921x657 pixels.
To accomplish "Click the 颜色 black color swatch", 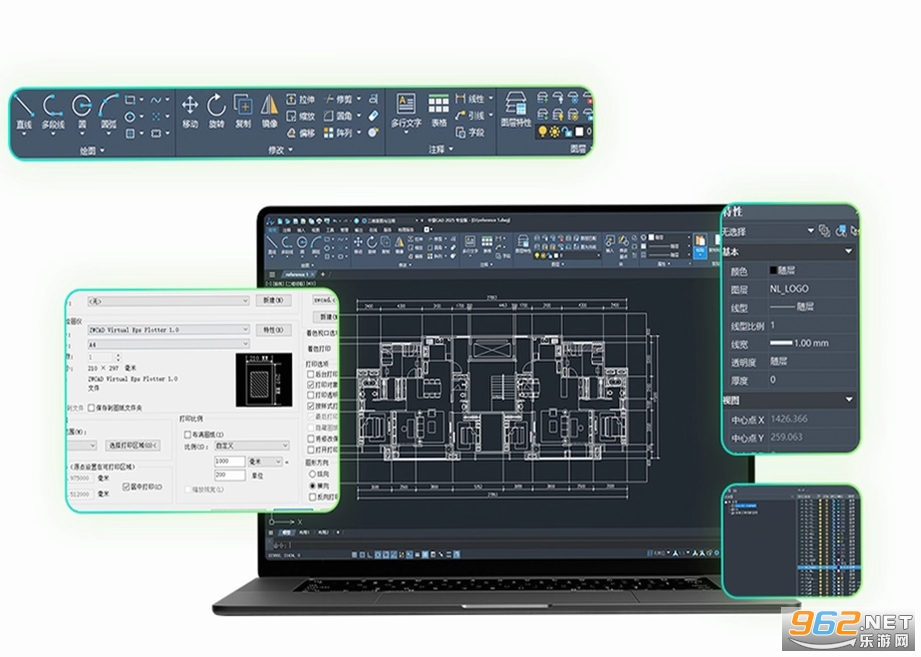I will 774,270.
